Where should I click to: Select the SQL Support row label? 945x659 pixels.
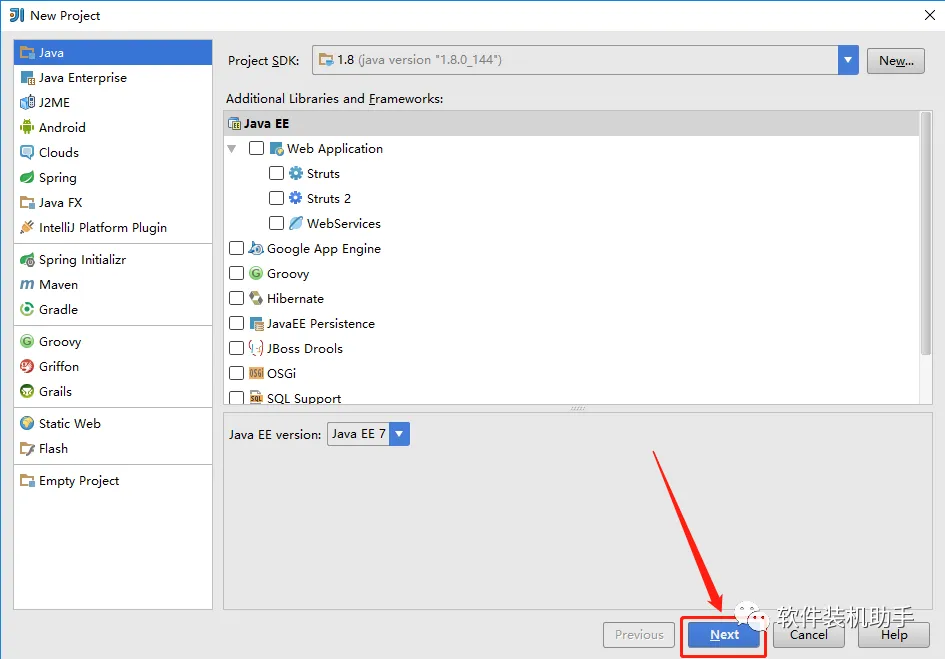click(x=304, y=399)
